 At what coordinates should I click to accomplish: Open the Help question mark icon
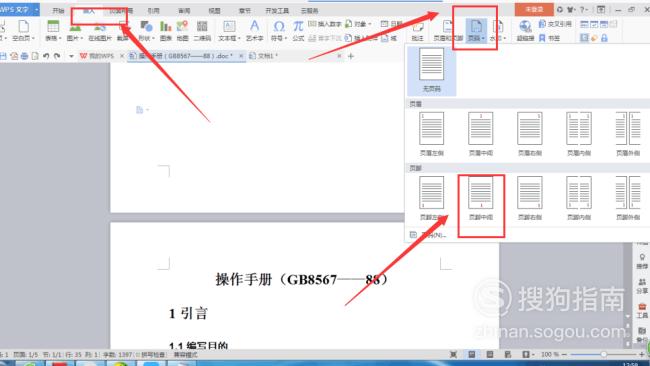pyautogui.click(x=582, y=9)
